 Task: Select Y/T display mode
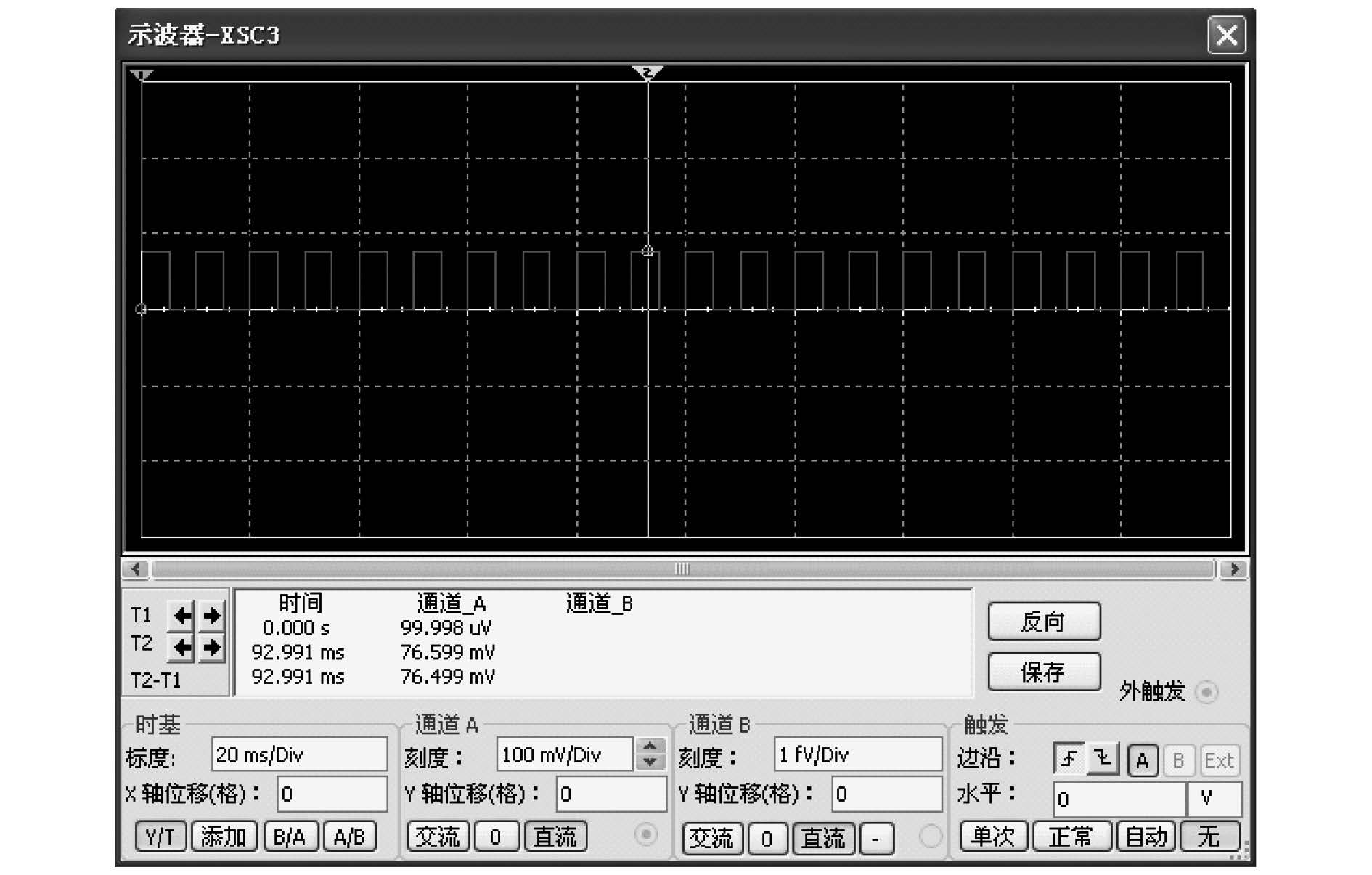click(160, 837)
